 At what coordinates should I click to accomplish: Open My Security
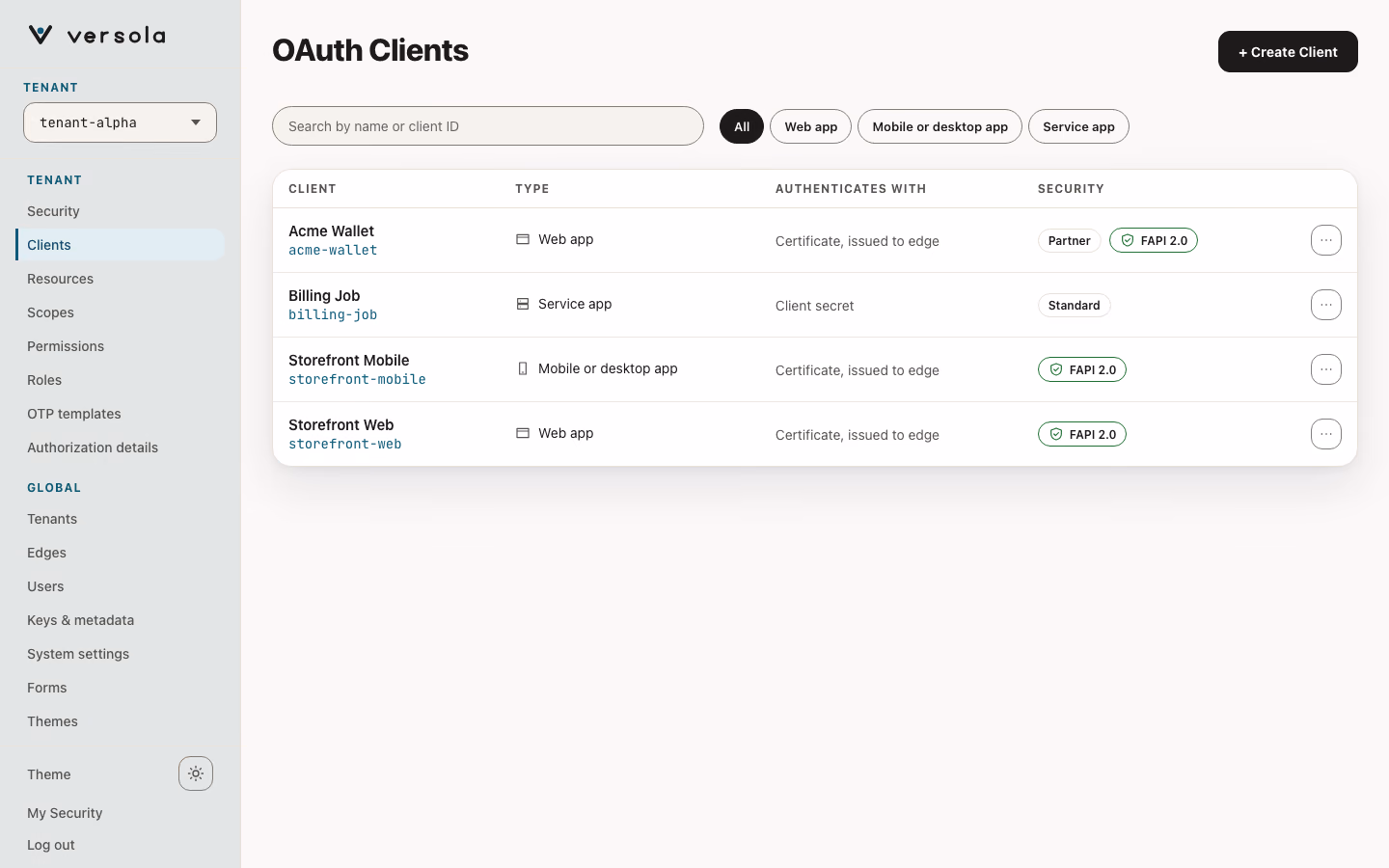[65, 813]
